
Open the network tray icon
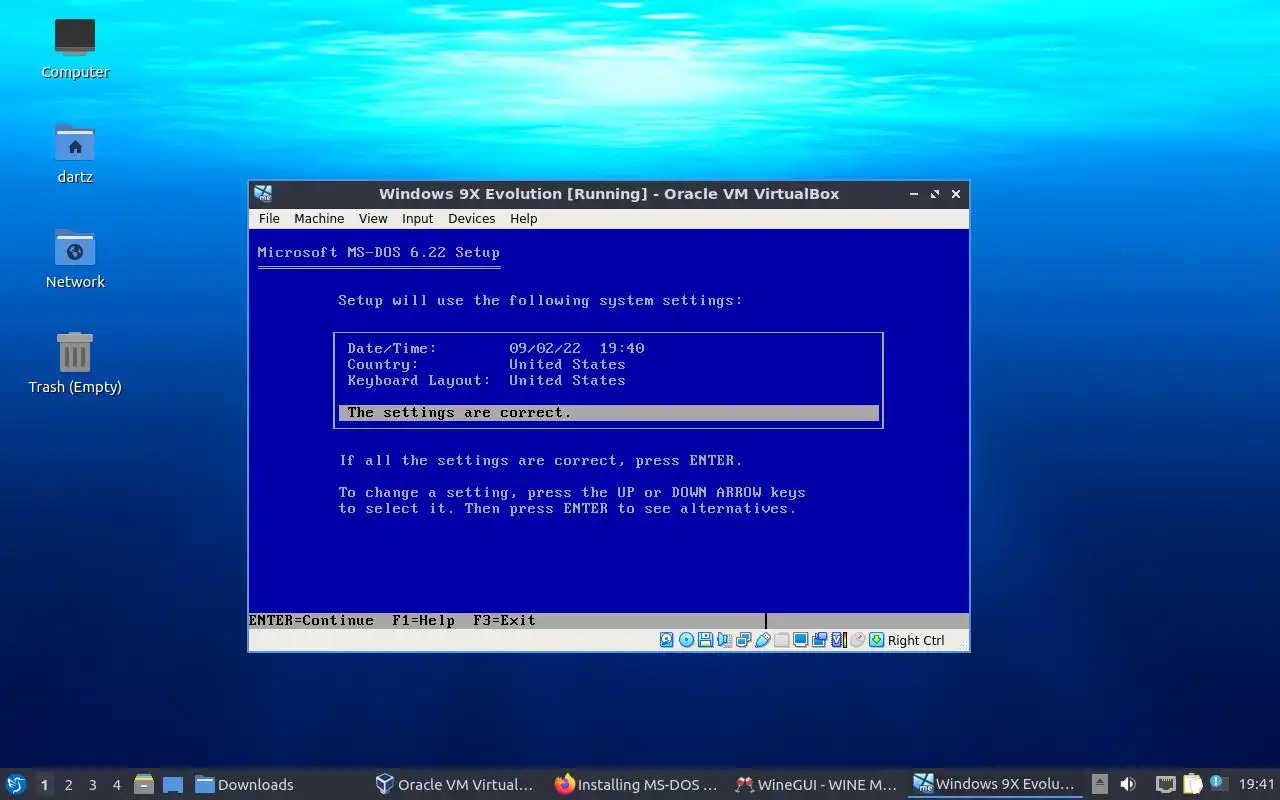[1165, 784]
